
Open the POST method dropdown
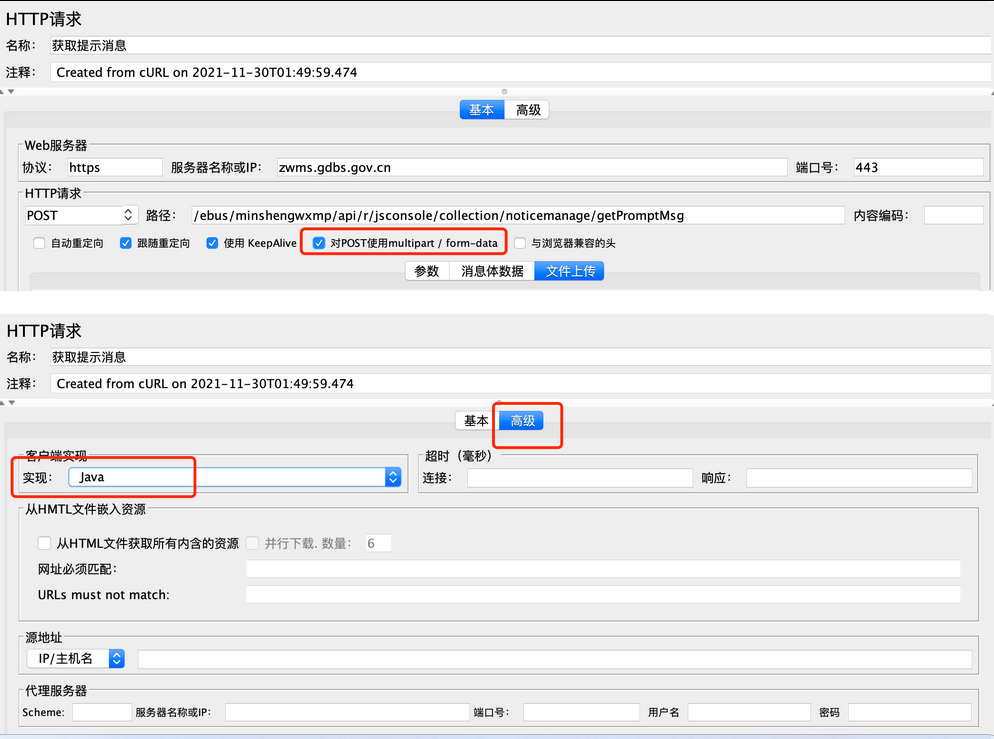click(81, 215)
